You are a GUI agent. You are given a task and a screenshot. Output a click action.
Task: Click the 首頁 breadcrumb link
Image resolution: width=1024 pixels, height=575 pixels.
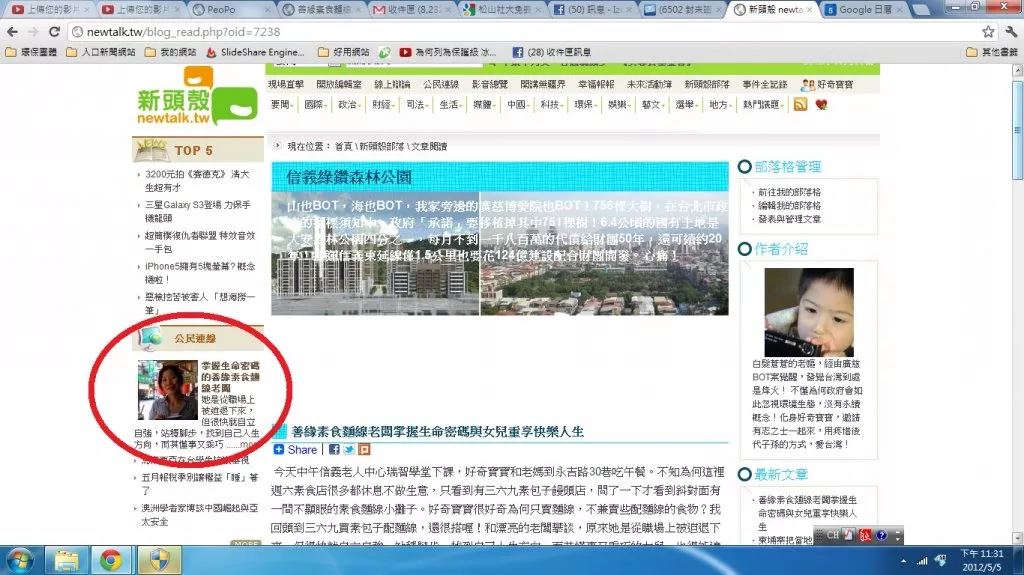click(x=343, y=146)
